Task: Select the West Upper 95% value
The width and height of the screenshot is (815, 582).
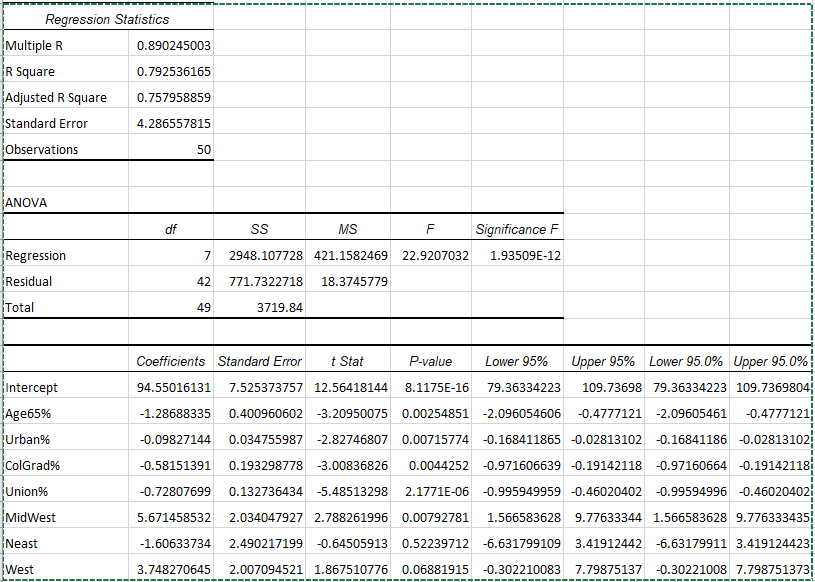Action: click(603, 568)
